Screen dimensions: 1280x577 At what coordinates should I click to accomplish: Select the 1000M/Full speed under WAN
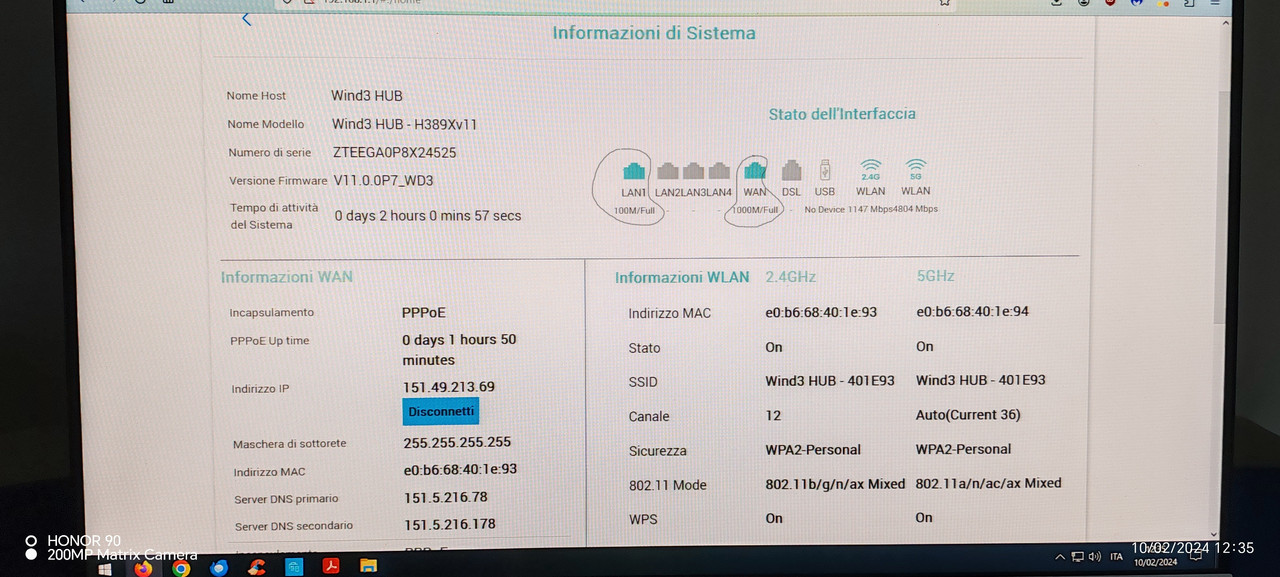pyautogui.click(x=755, y=210)
